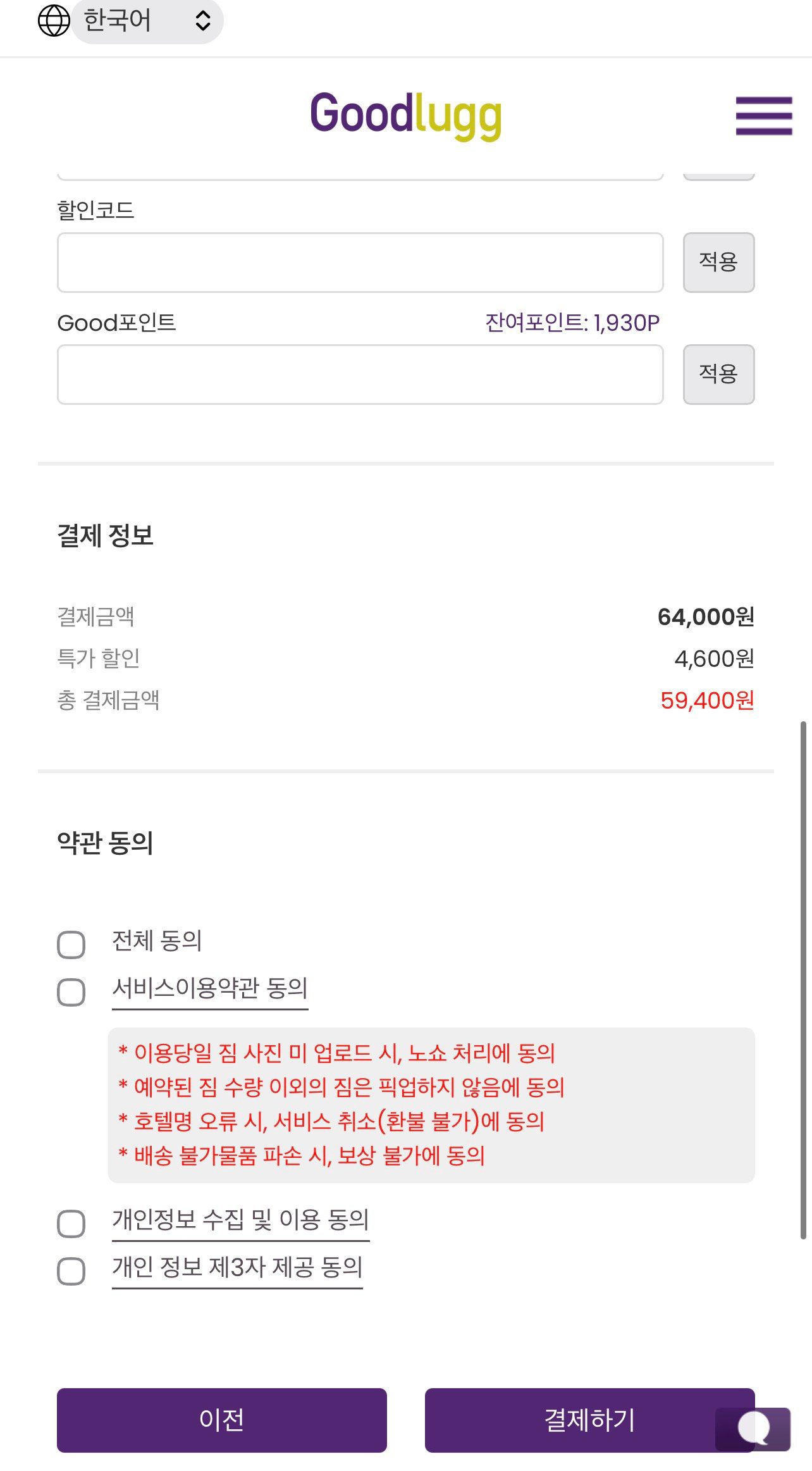The height and width of the screenshot is (1471, 812).
Task: Click the 이전 button
Action: pyautogui.click(x=221, y=1420)
